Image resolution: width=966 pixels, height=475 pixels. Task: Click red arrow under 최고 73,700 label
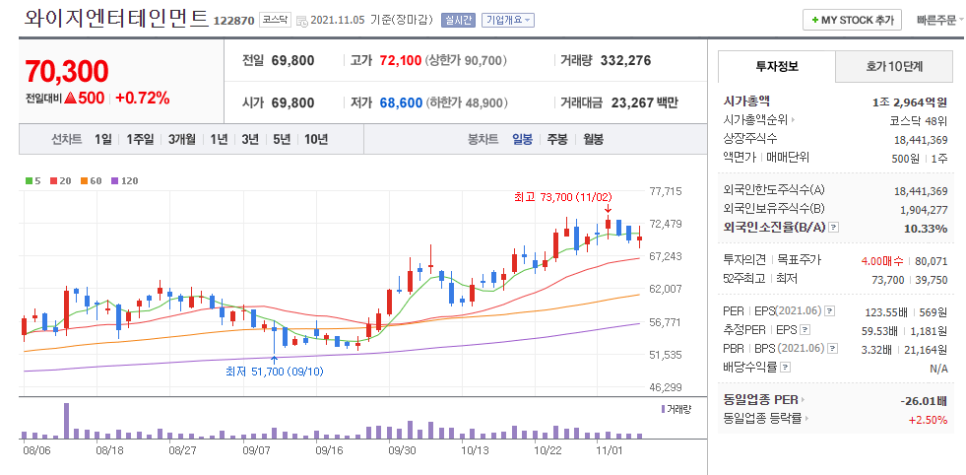pyautogui.click(x=608, y=210)
